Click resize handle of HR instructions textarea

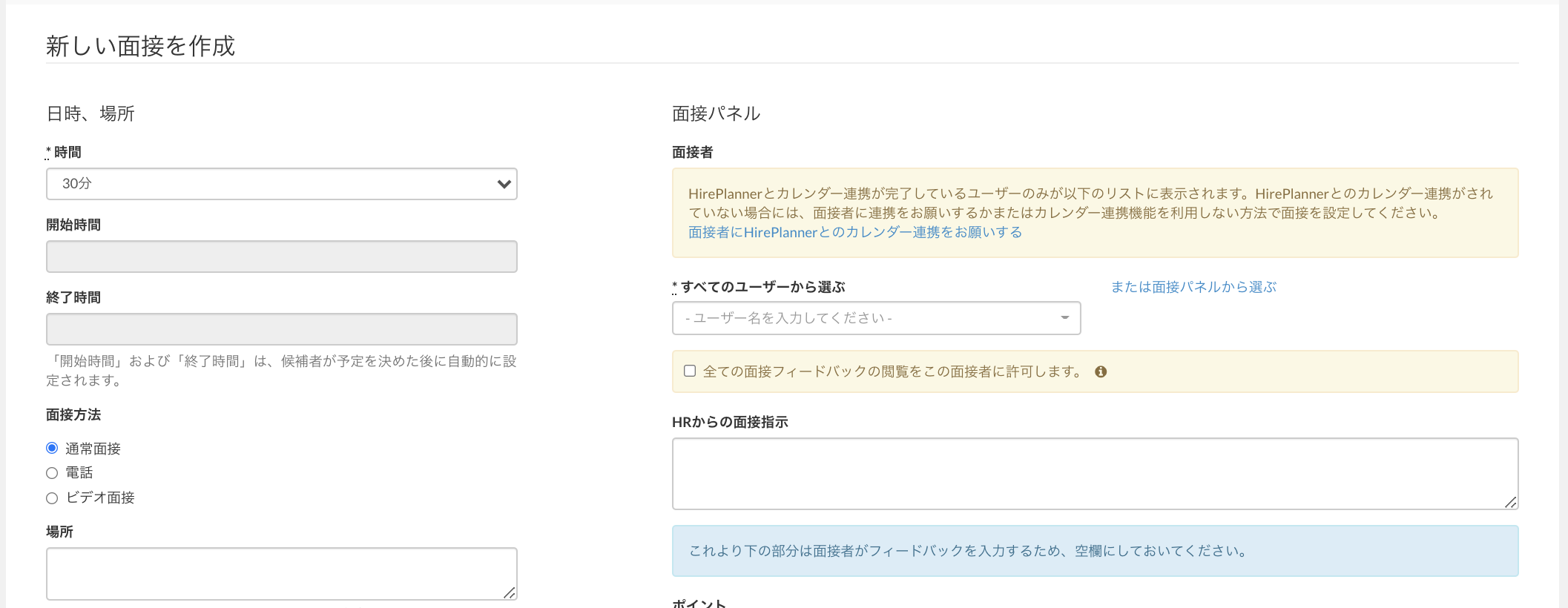click(1510, 502)
